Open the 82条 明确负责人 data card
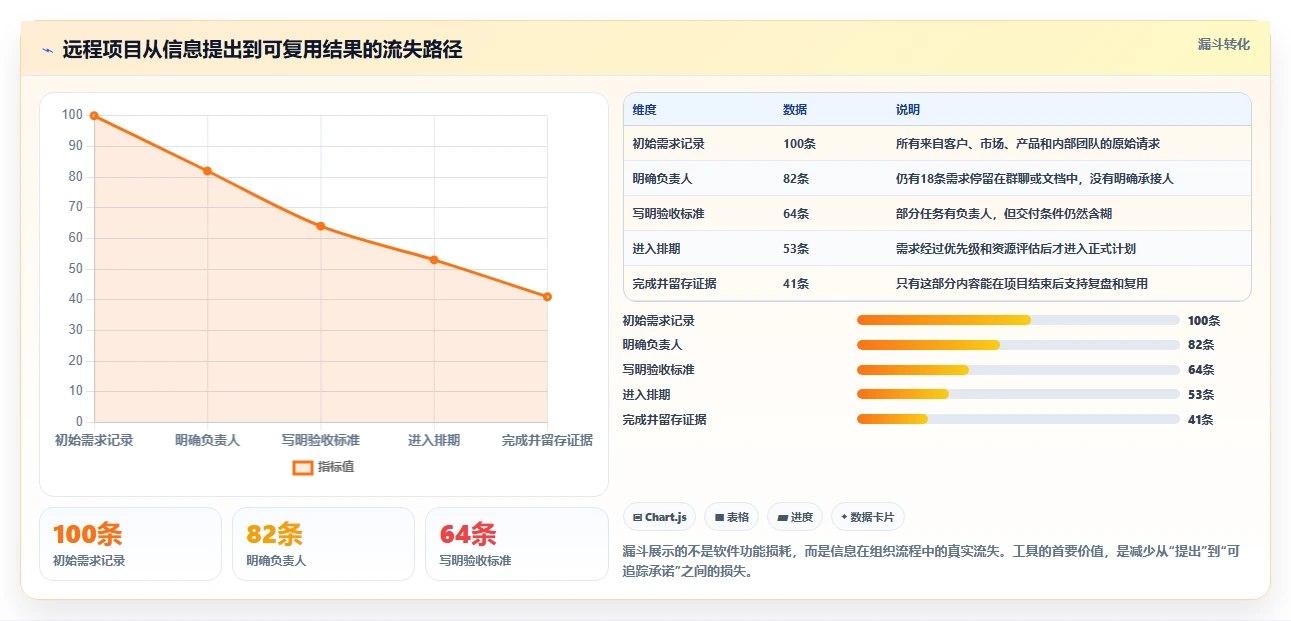Viewport: 1291px width, 621px height. 323,544
